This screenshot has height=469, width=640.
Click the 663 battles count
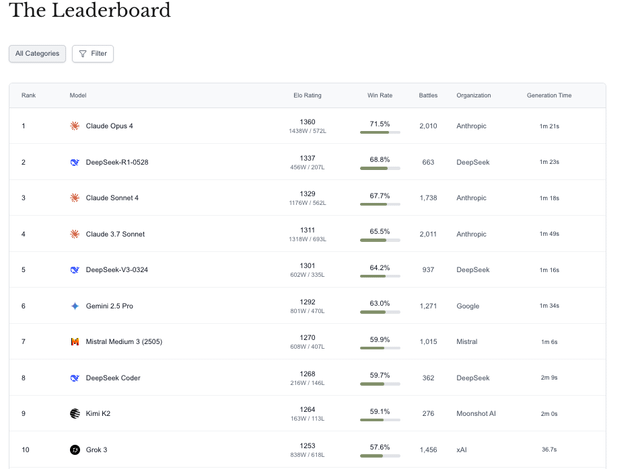428,162
